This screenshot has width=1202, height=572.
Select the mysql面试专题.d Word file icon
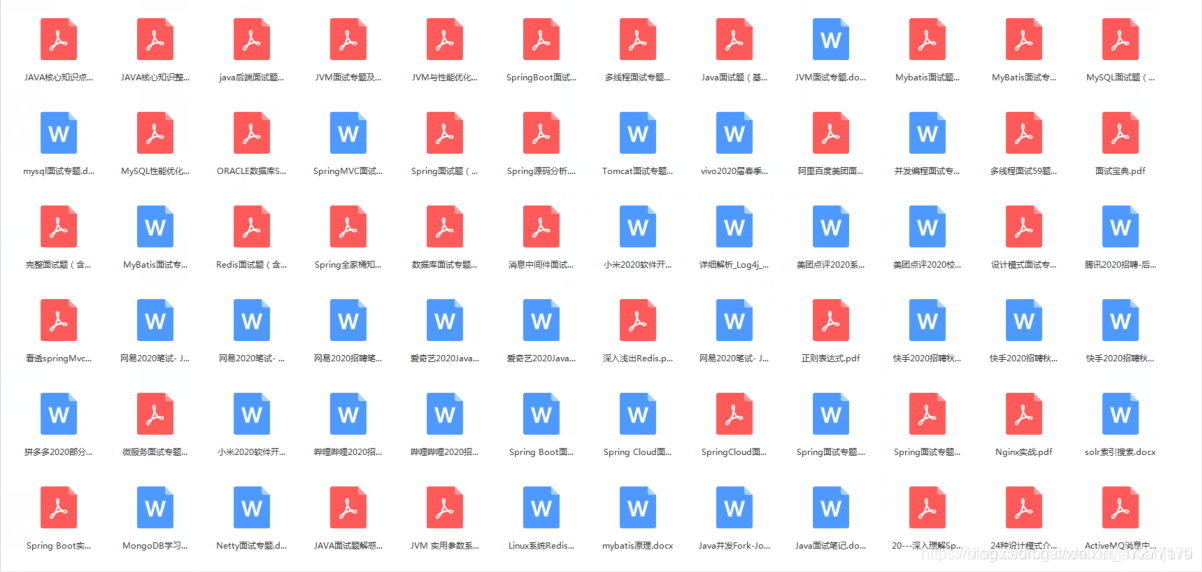[58, 133]
